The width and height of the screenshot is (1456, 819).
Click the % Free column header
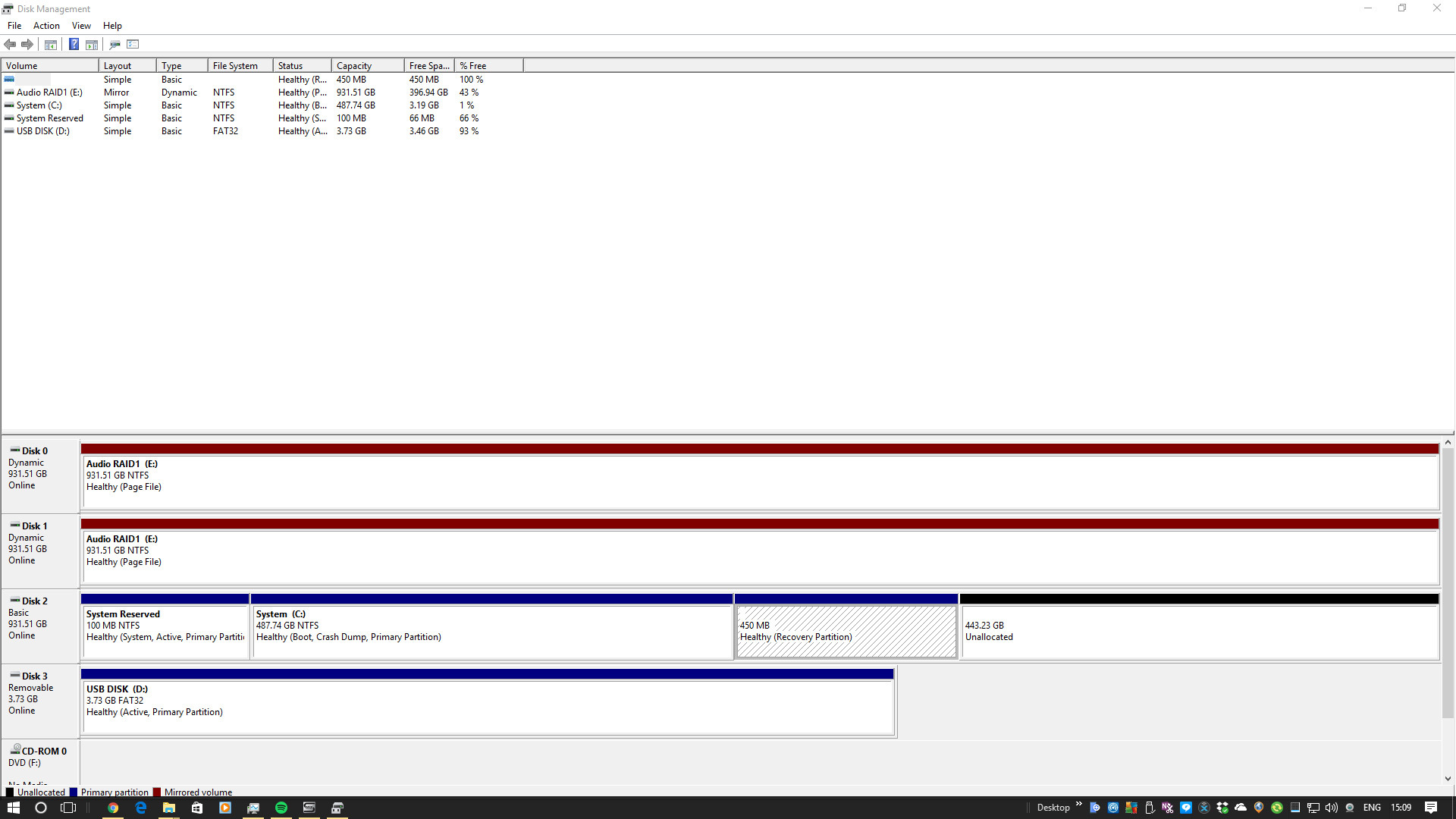473,65
